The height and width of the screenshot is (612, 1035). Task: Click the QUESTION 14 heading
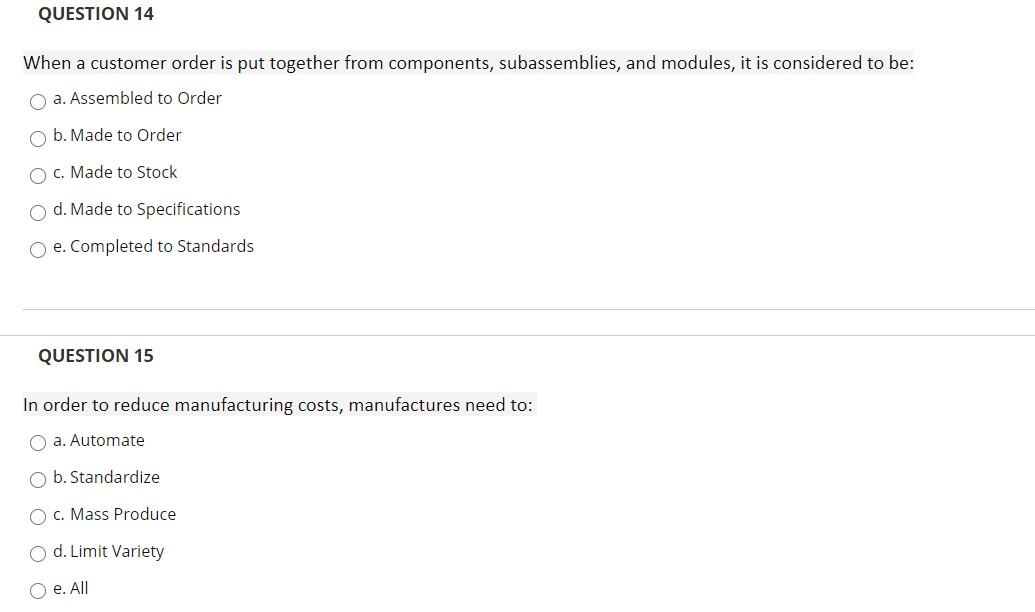[96, 14]
